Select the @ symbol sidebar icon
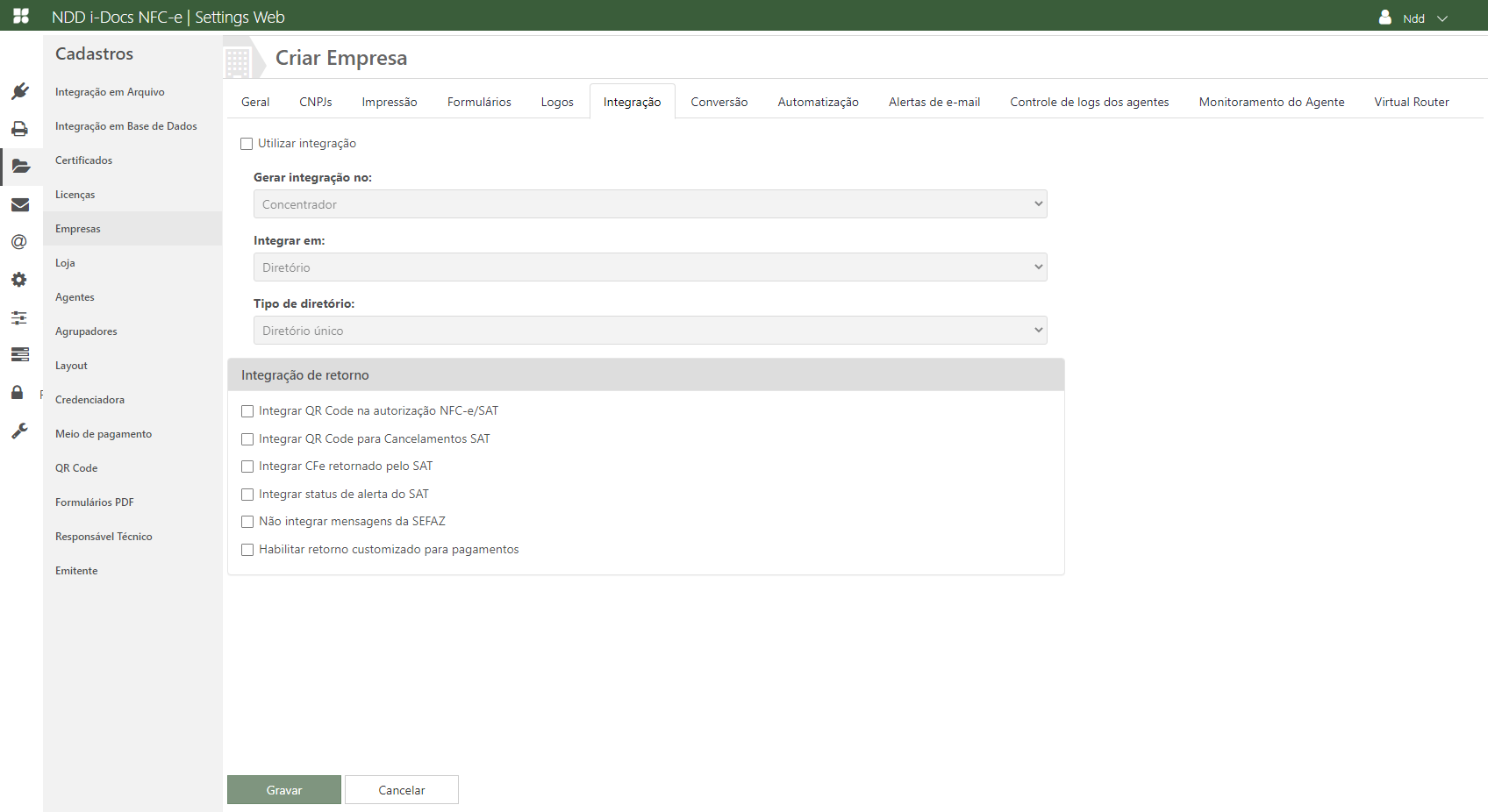This screenshot has width=1488, height=812. tap(19, 242)
